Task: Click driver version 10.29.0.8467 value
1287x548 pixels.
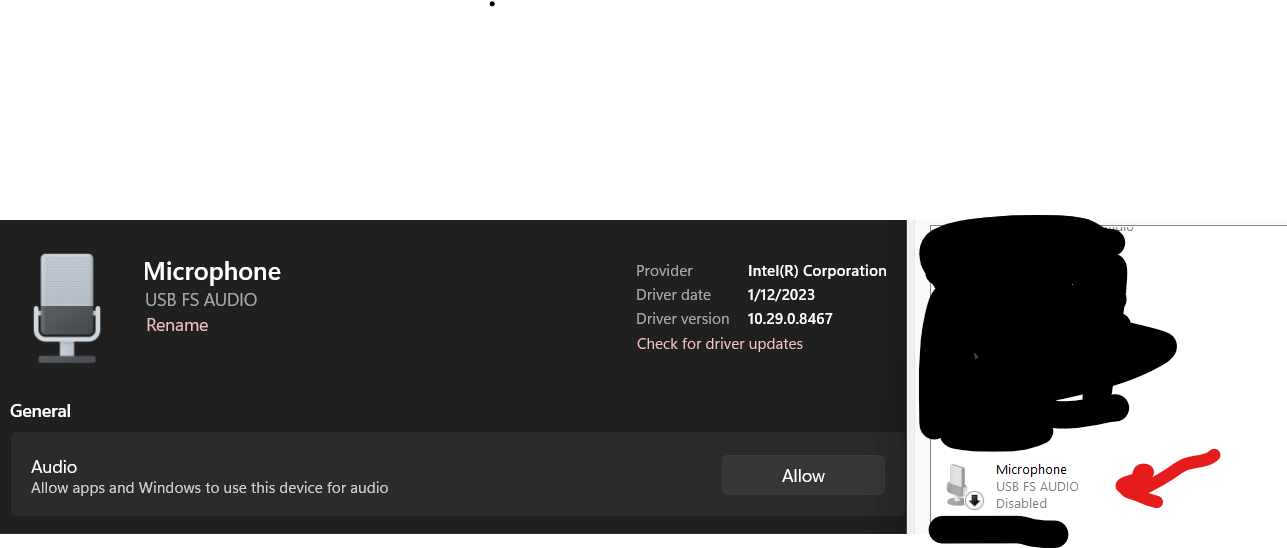Action: click(790, 319)
